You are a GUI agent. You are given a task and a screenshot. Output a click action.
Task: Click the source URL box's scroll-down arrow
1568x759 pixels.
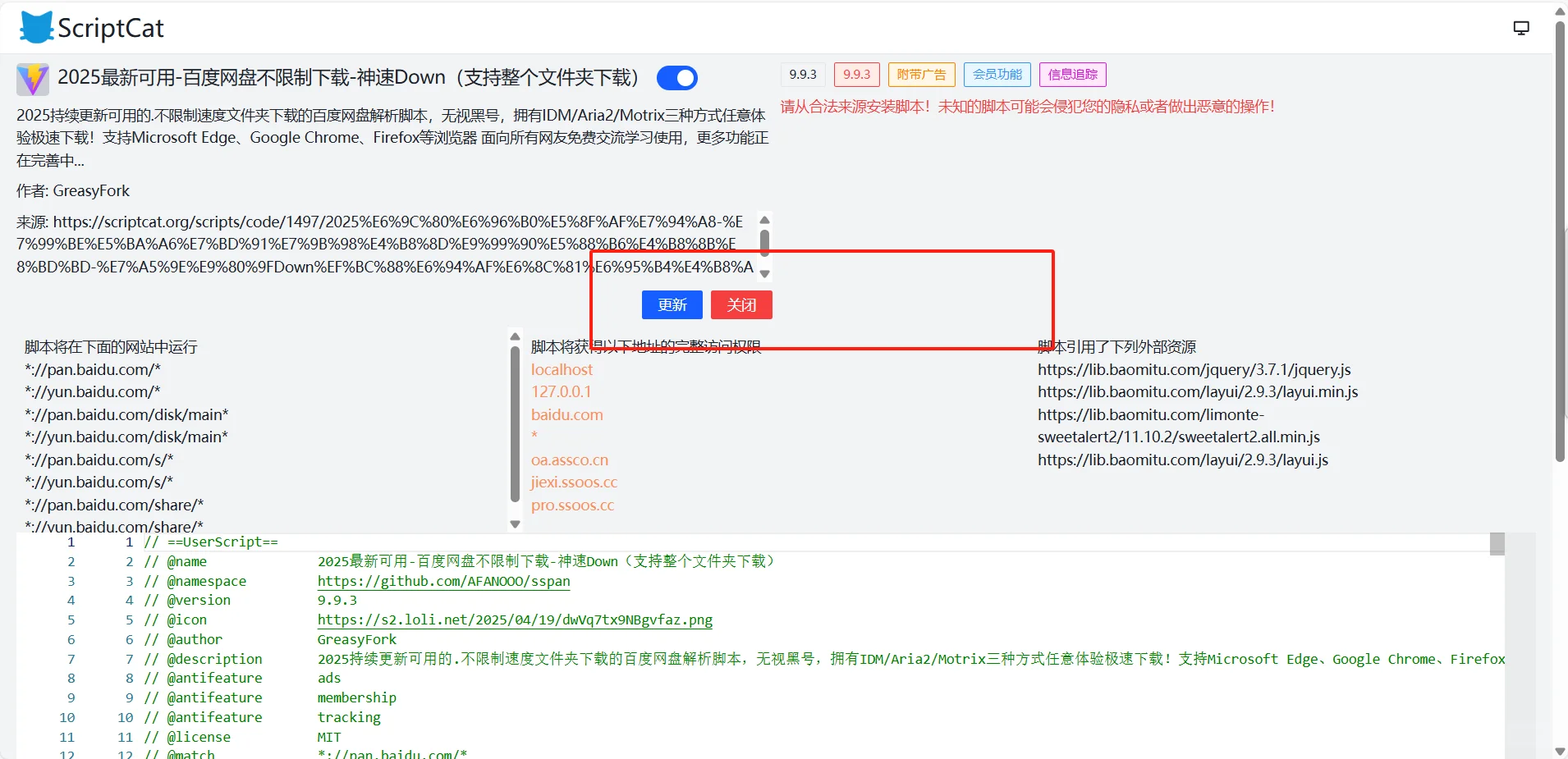(x=764, y=274)
